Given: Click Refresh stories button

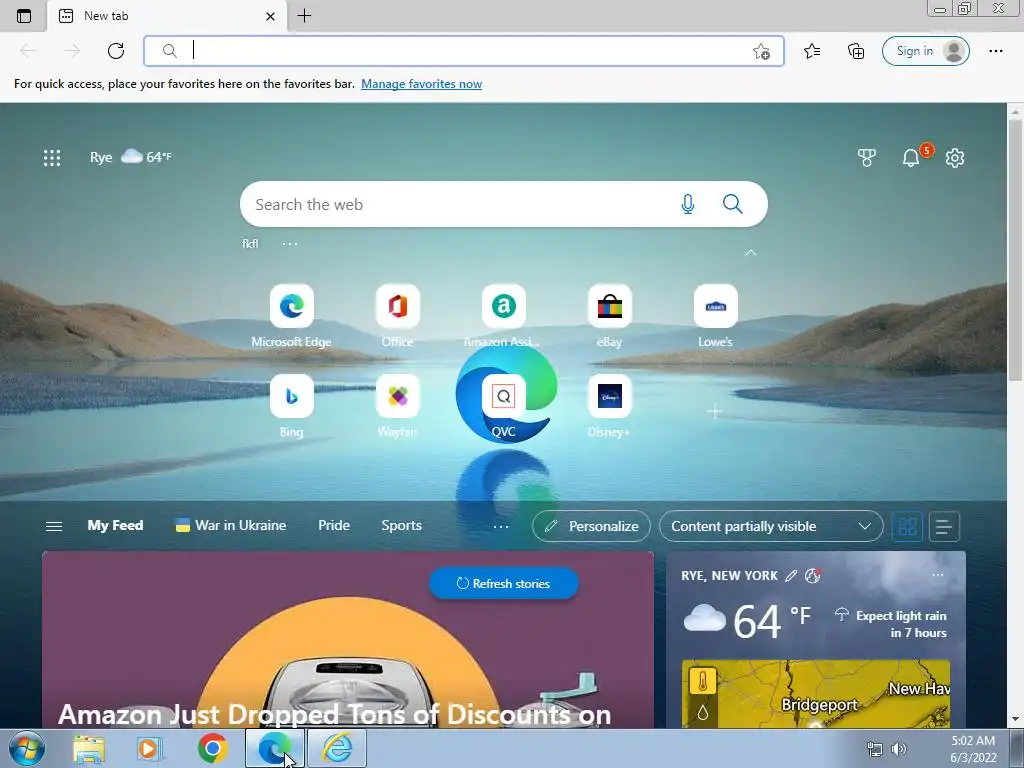Looking at the screenshot, I should (x=504, y=583).
